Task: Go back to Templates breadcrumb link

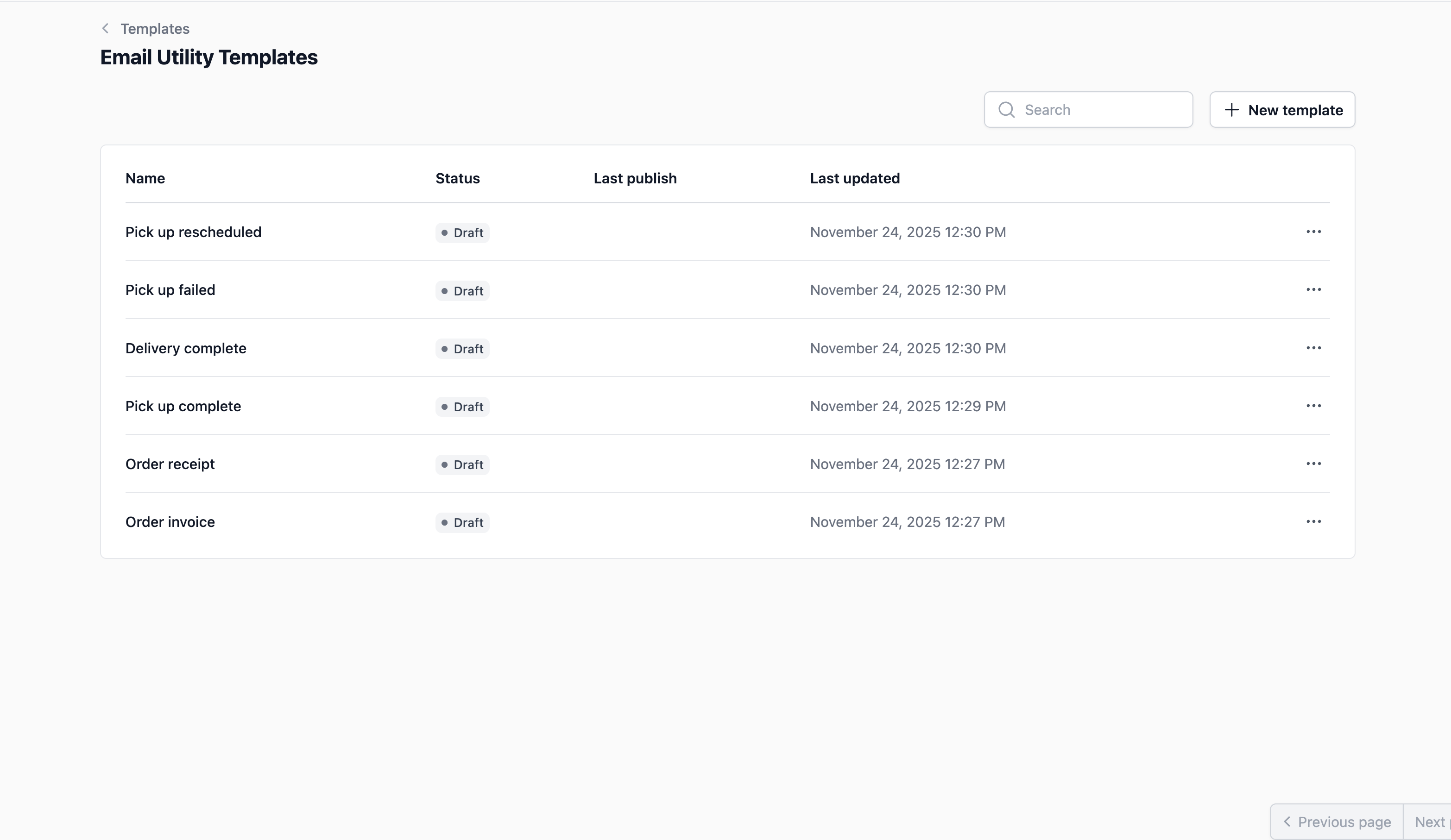Action: pos(155,29)
